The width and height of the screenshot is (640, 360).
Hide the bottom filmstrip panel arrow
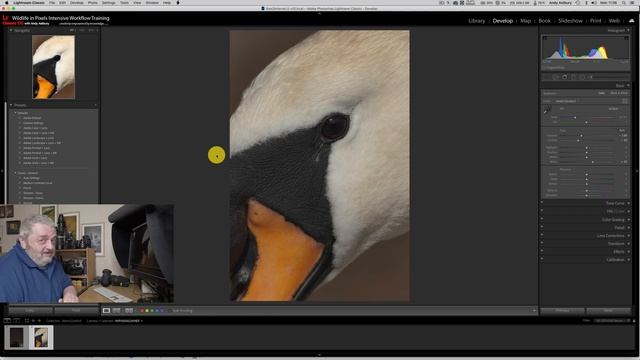[320, 355]
